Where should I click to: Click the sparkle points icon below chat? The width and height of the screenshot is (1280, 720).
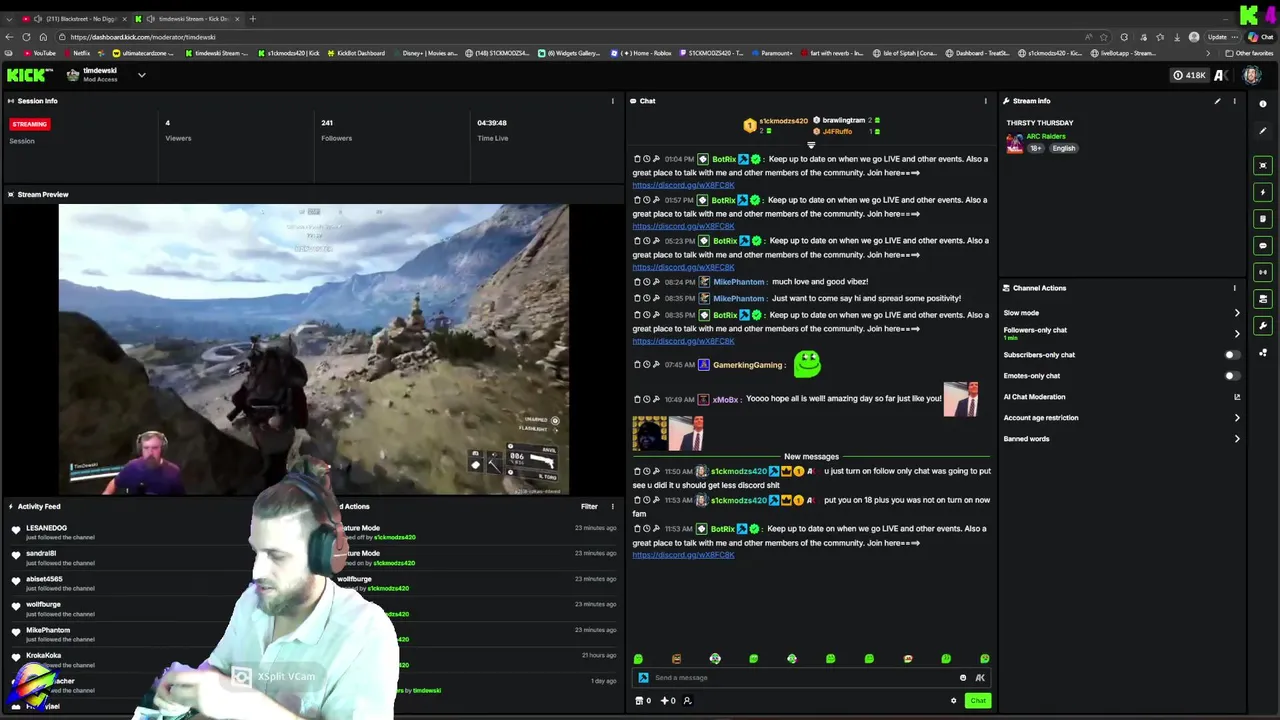coord(664,701)
